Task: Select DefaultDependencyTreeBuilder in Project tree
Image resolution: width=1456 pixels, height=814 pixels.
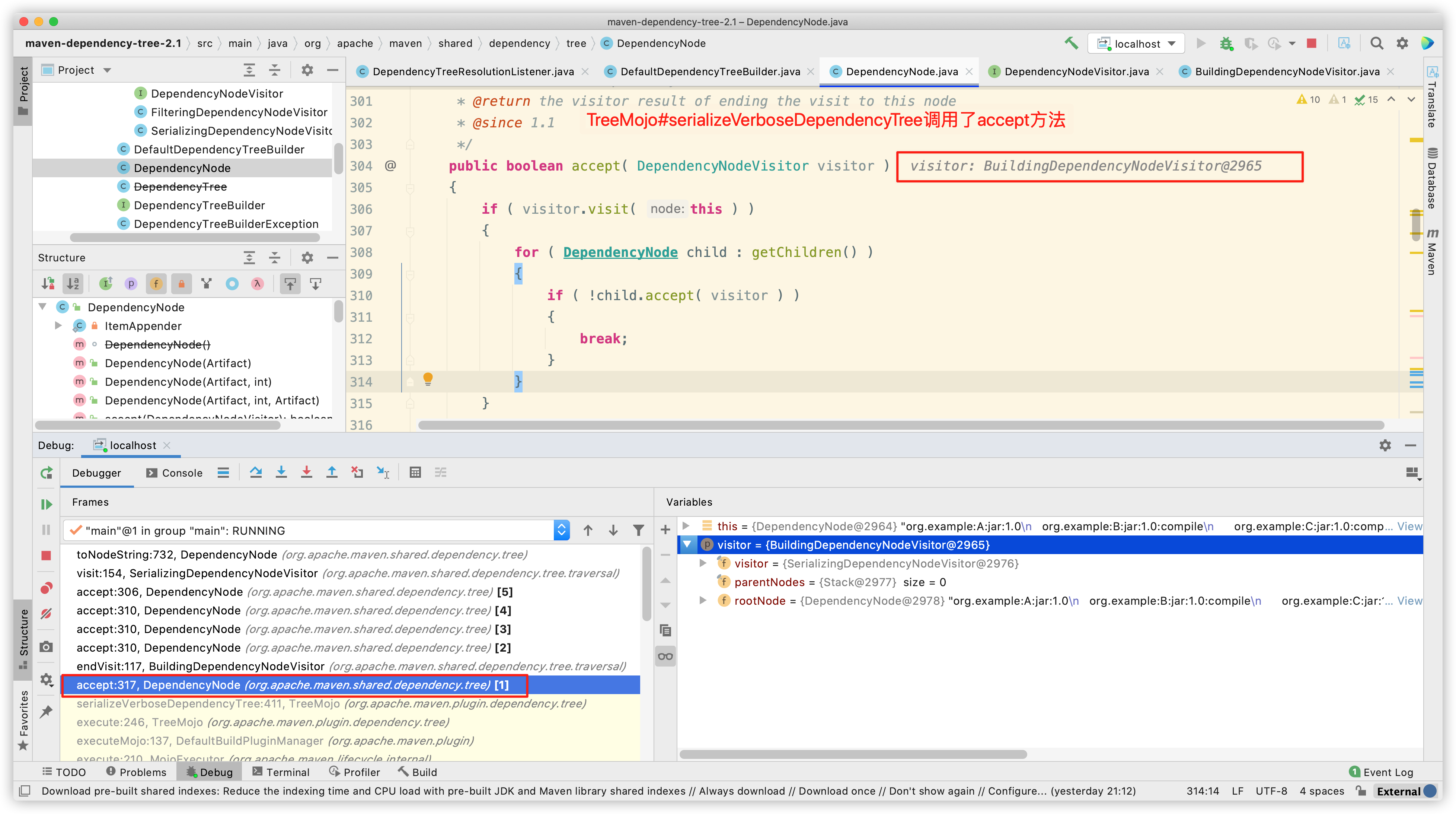Action: pos(219,149)
